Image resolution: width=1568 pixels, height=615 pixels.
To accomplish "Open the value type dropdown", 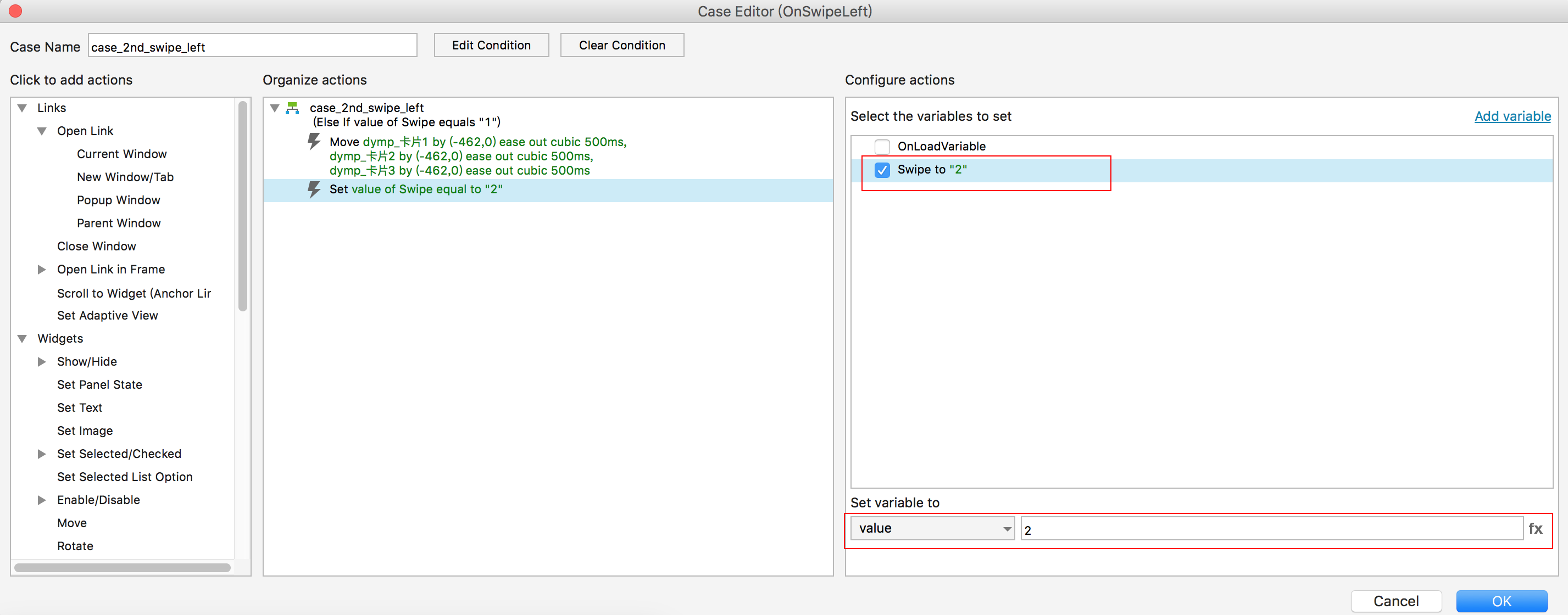I will click(x=932, y=529).
